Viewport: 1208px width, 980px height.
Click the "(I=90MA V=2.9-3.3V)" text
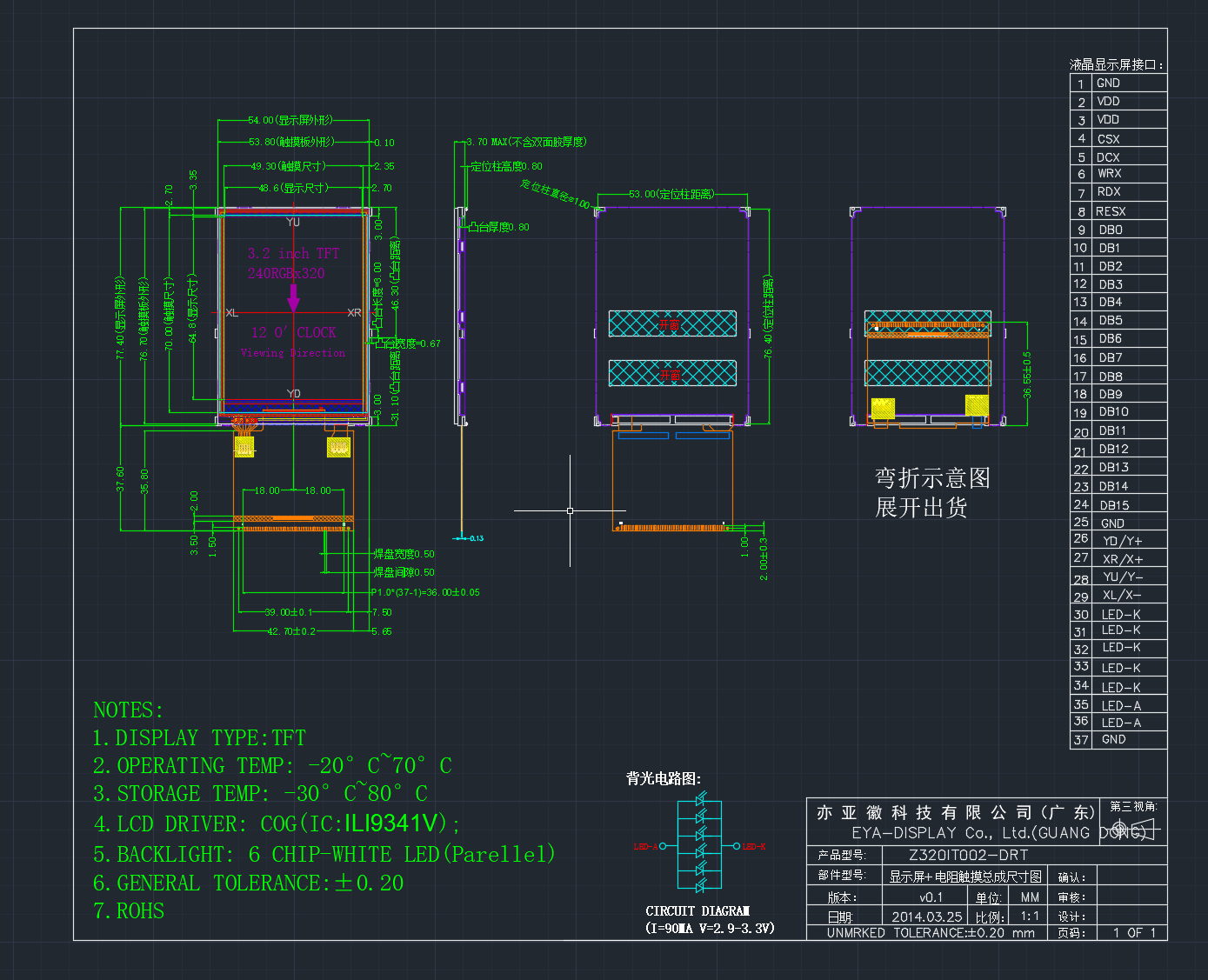click(x=710, y=928)
